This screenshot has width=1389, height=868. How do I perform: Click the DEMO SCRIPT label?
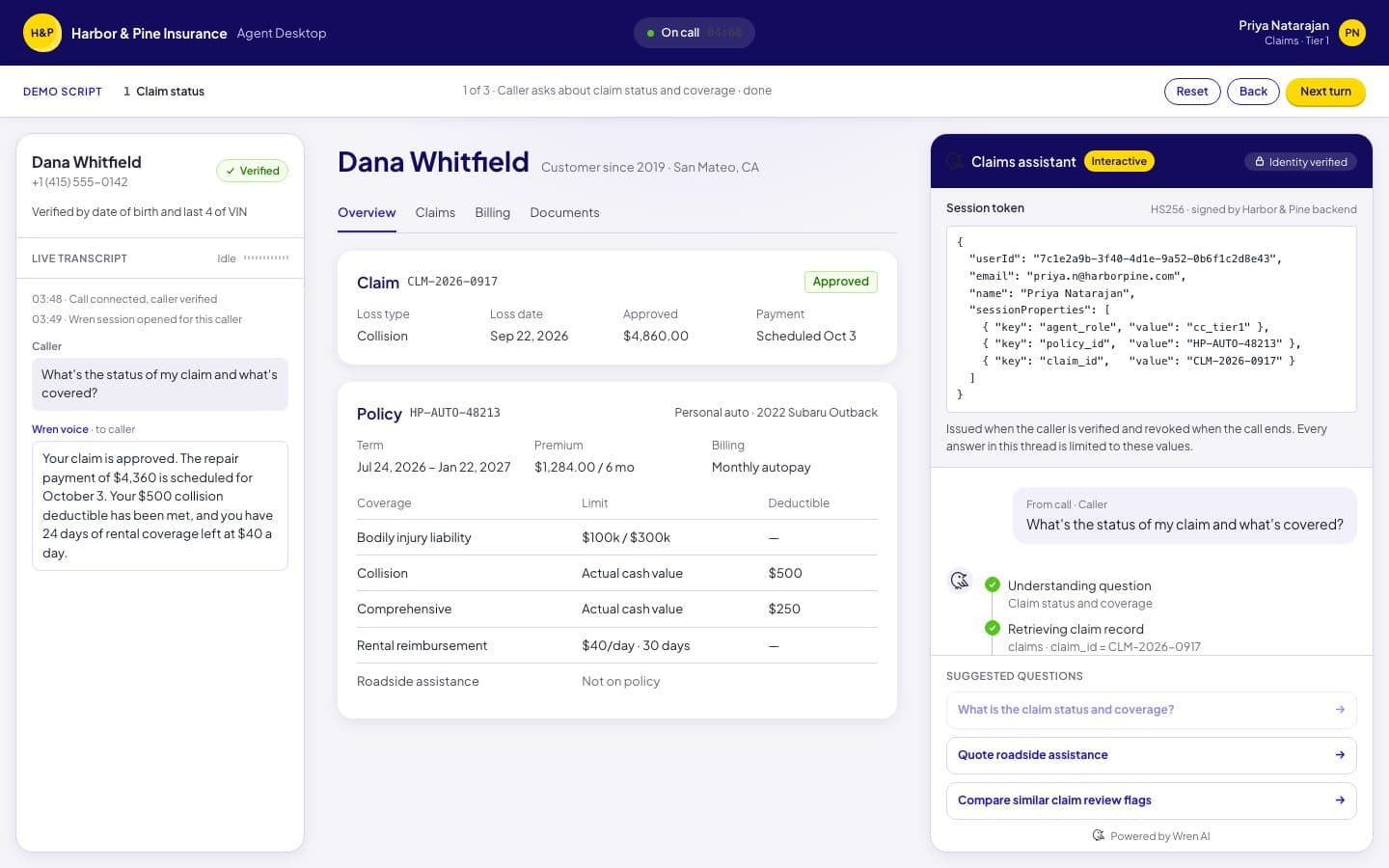click(63, 92)
